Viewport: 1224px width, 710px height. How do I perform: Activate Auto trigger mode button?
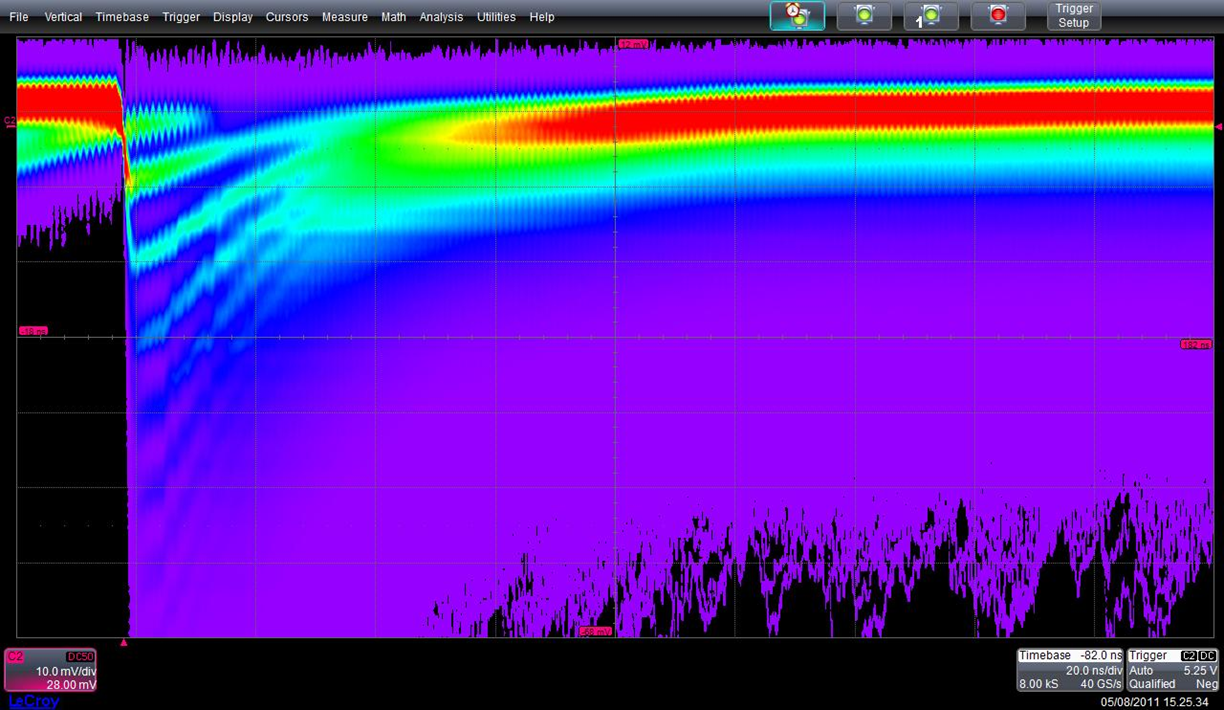pyautogui.click(x=797, y=16)
